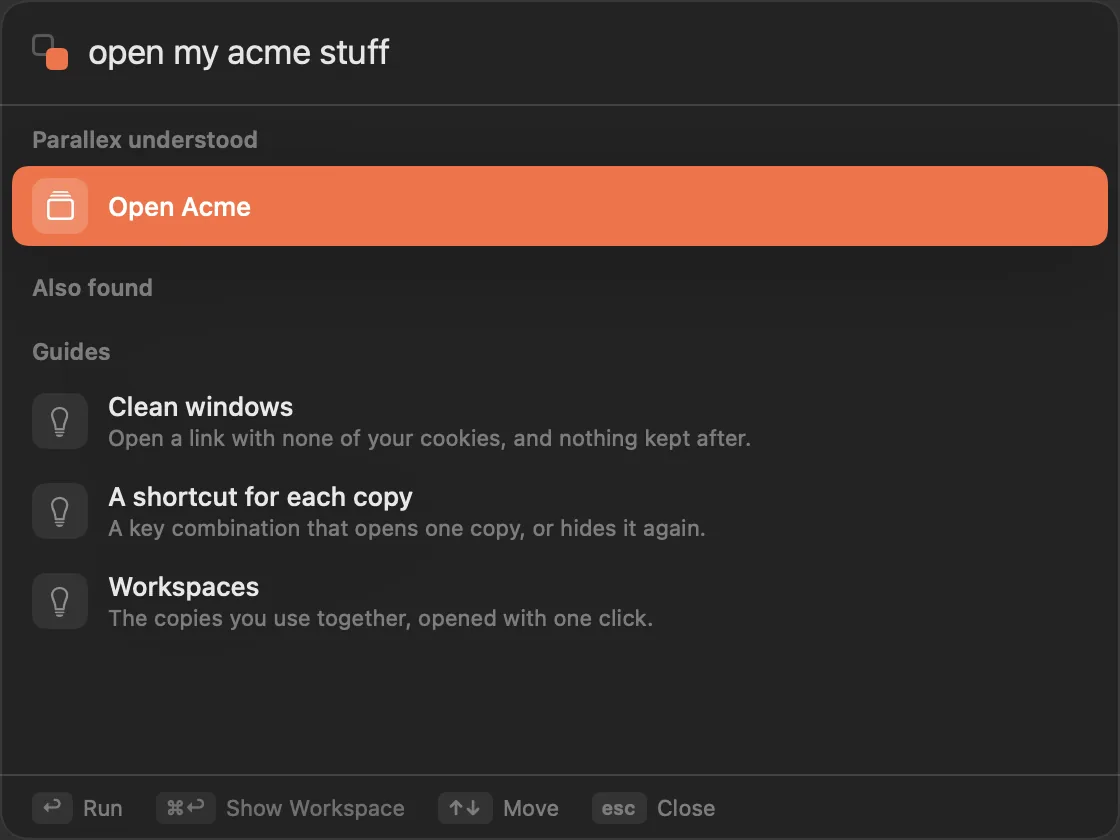
Task: Open the Workspaces guide
Action: coord(560,601)
